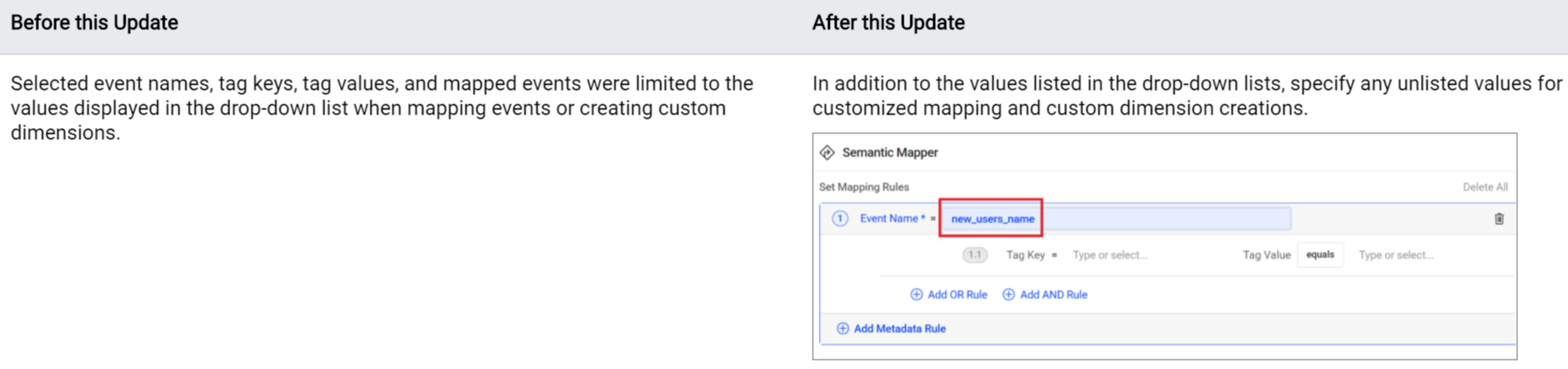This screenshot has width=1568, height=369.
Task: Click the plus icon beside Add Metadata Rule
Action: coord(843,328)
